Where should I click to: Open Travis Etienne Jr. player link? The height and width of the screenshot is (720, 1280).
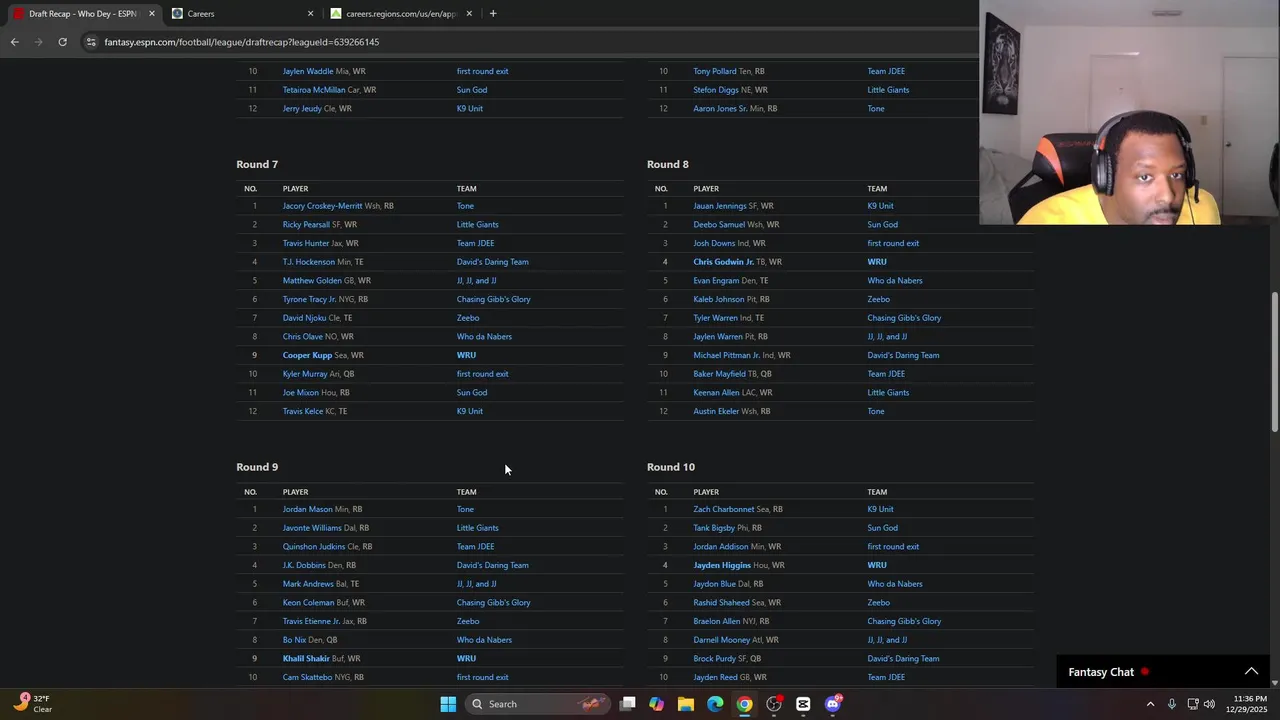312,621
